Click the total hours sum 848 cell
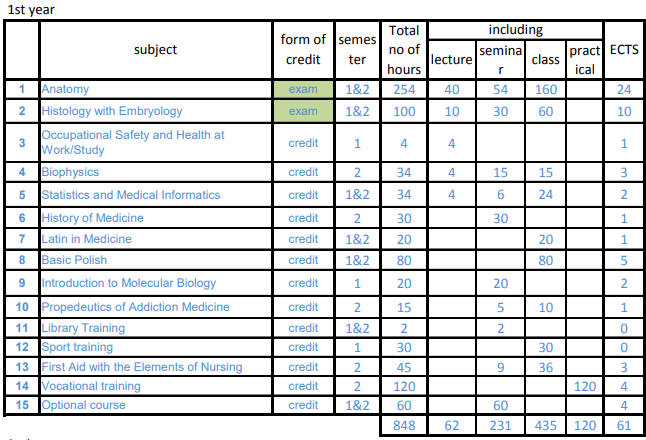 (x=404, y=426)
